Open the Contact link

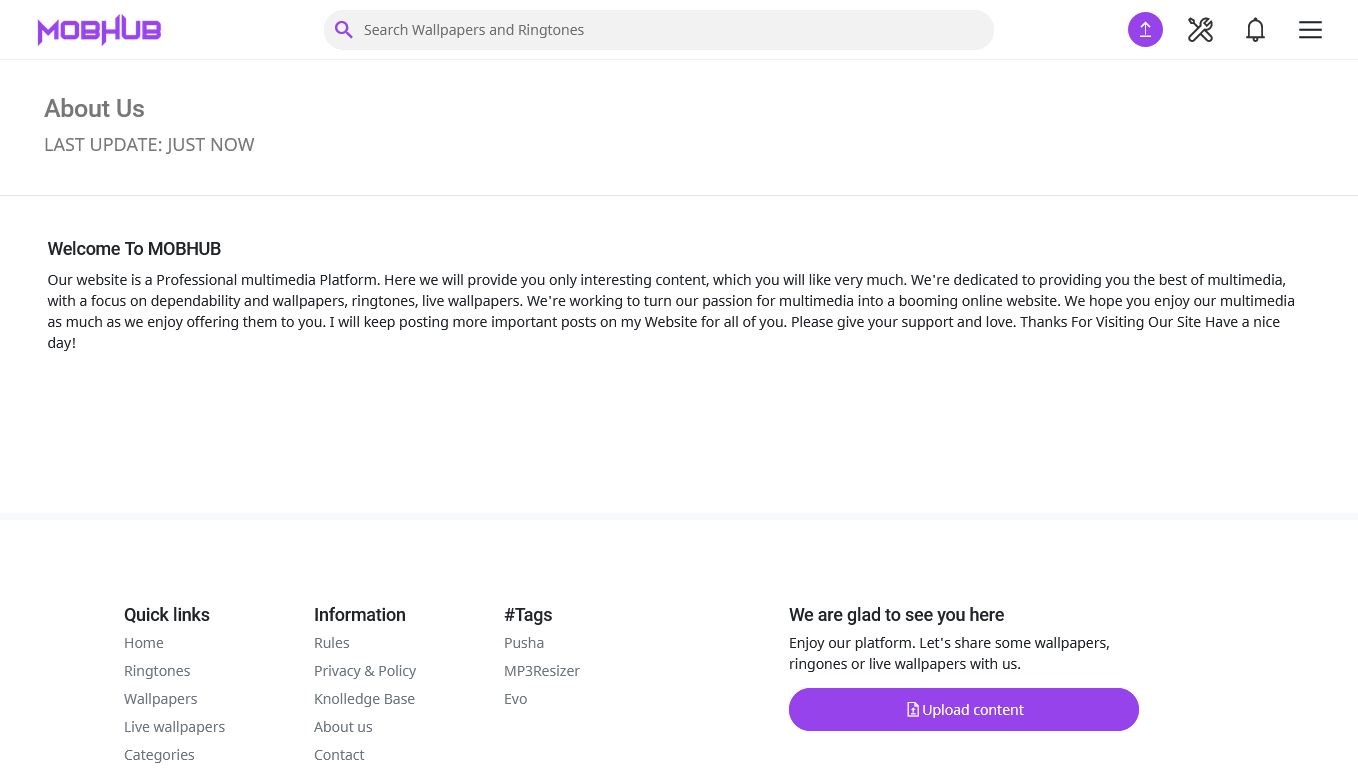pyautogui.click(x=339, y=755)
